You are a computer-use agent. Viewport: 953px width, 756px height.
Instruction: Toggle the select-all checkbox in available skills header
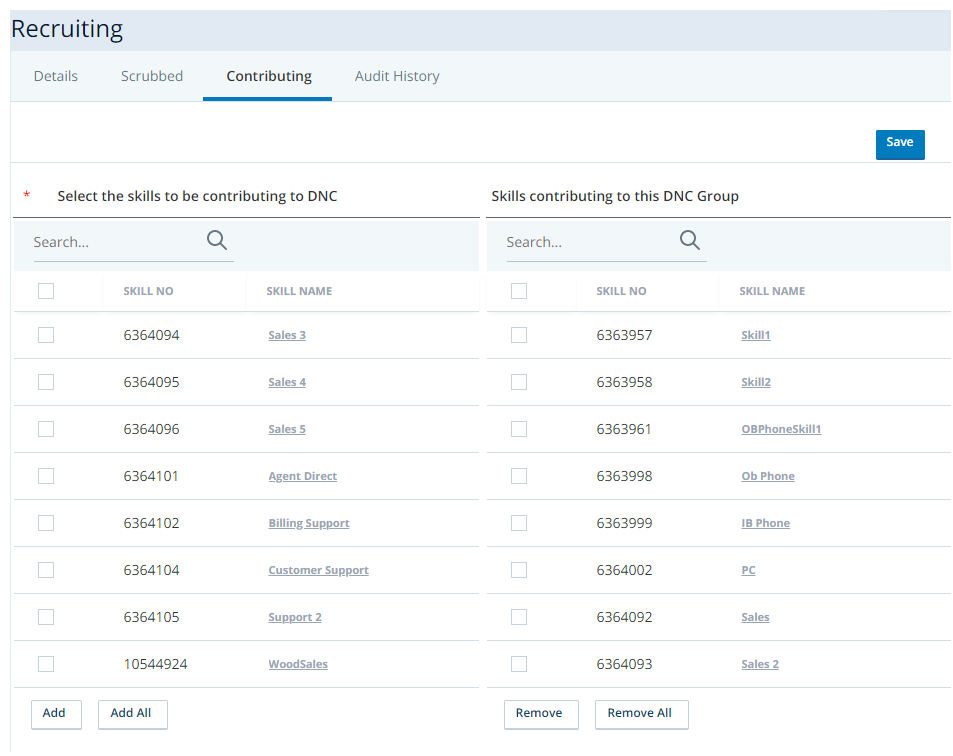click(x=46, y=291)
